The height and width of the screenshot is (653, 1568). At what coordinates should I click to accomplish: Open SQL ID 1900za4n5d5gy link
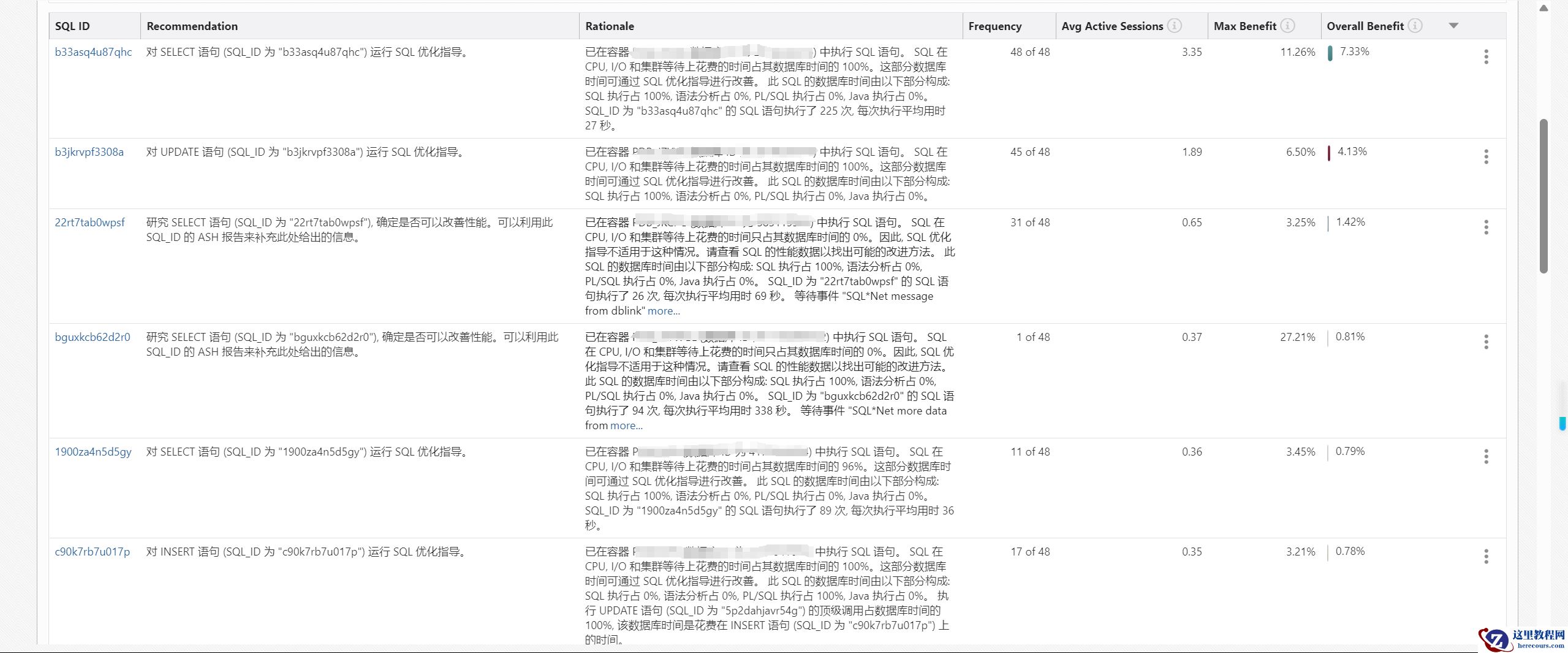pyautogui.click(x=93, y=452)
